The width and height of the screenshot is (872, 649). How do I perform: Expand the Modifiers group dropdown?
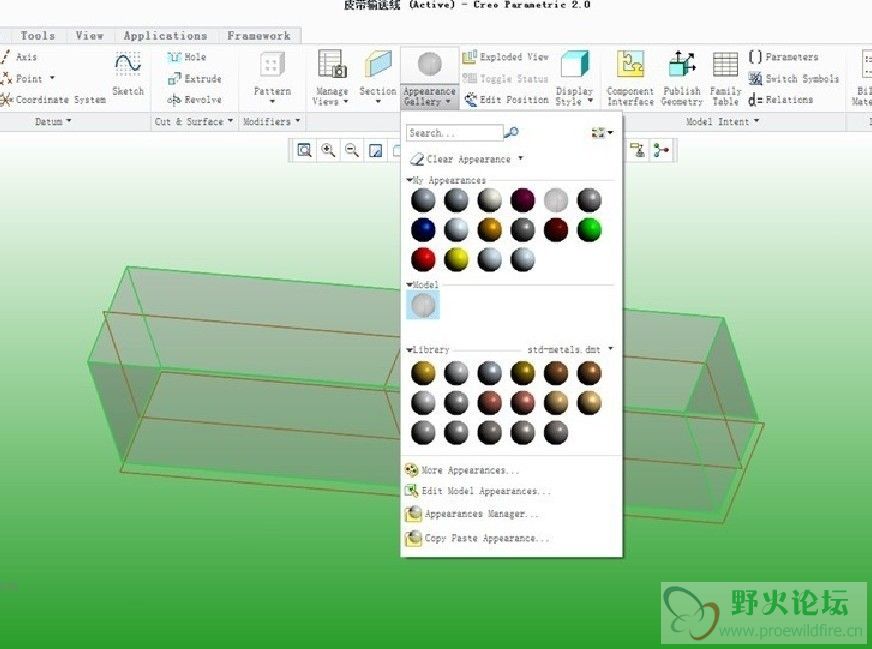[271, 121]
